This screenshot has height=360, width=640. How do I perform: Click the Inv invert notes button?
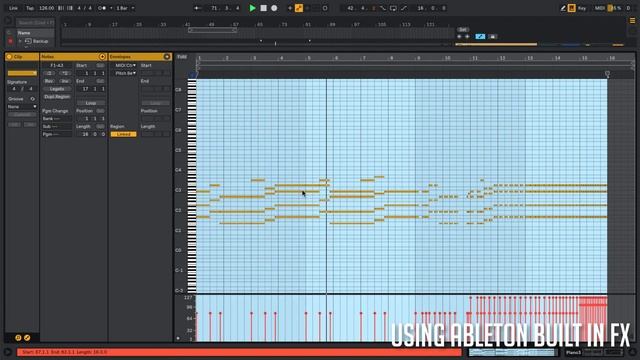(x=65, y=81)
